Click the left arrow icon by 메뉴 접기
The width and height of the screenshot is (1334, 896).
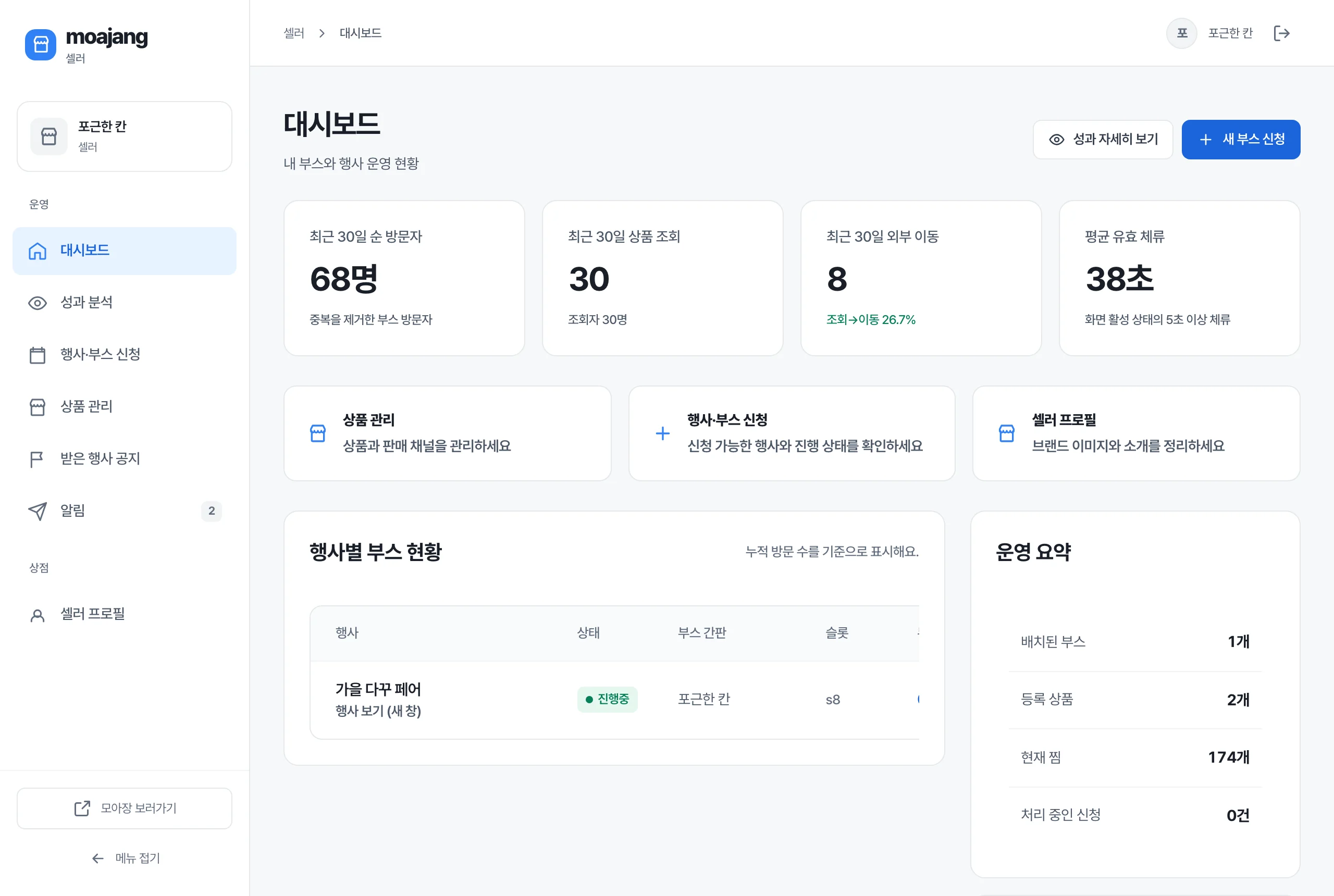98,858
